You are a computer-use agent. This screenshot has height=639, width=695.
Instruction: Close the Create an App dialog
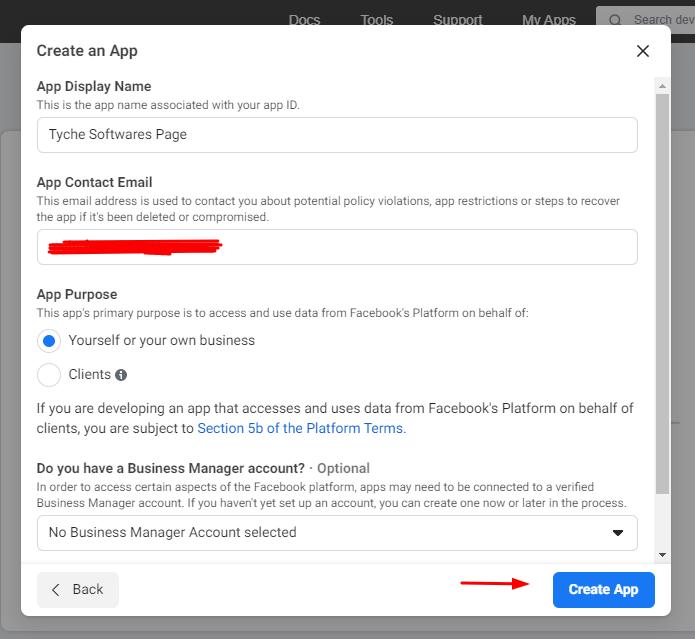tap(643, 51)
